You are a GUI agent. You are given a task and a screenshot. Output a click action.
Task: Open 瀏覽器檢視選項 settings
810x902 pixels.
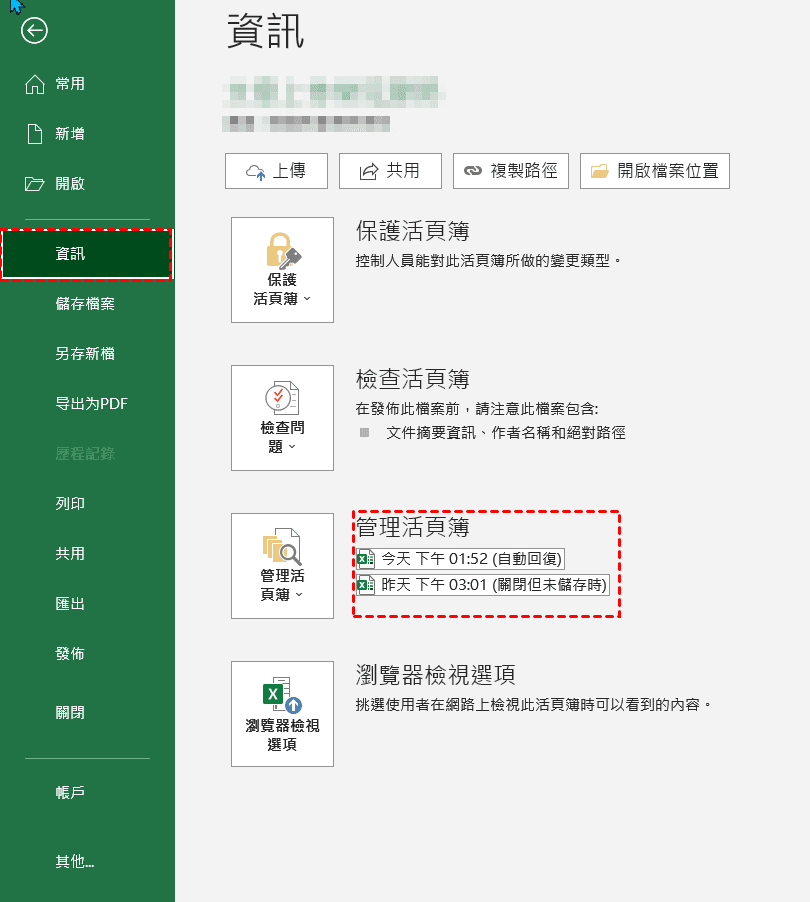click(282, 714)
